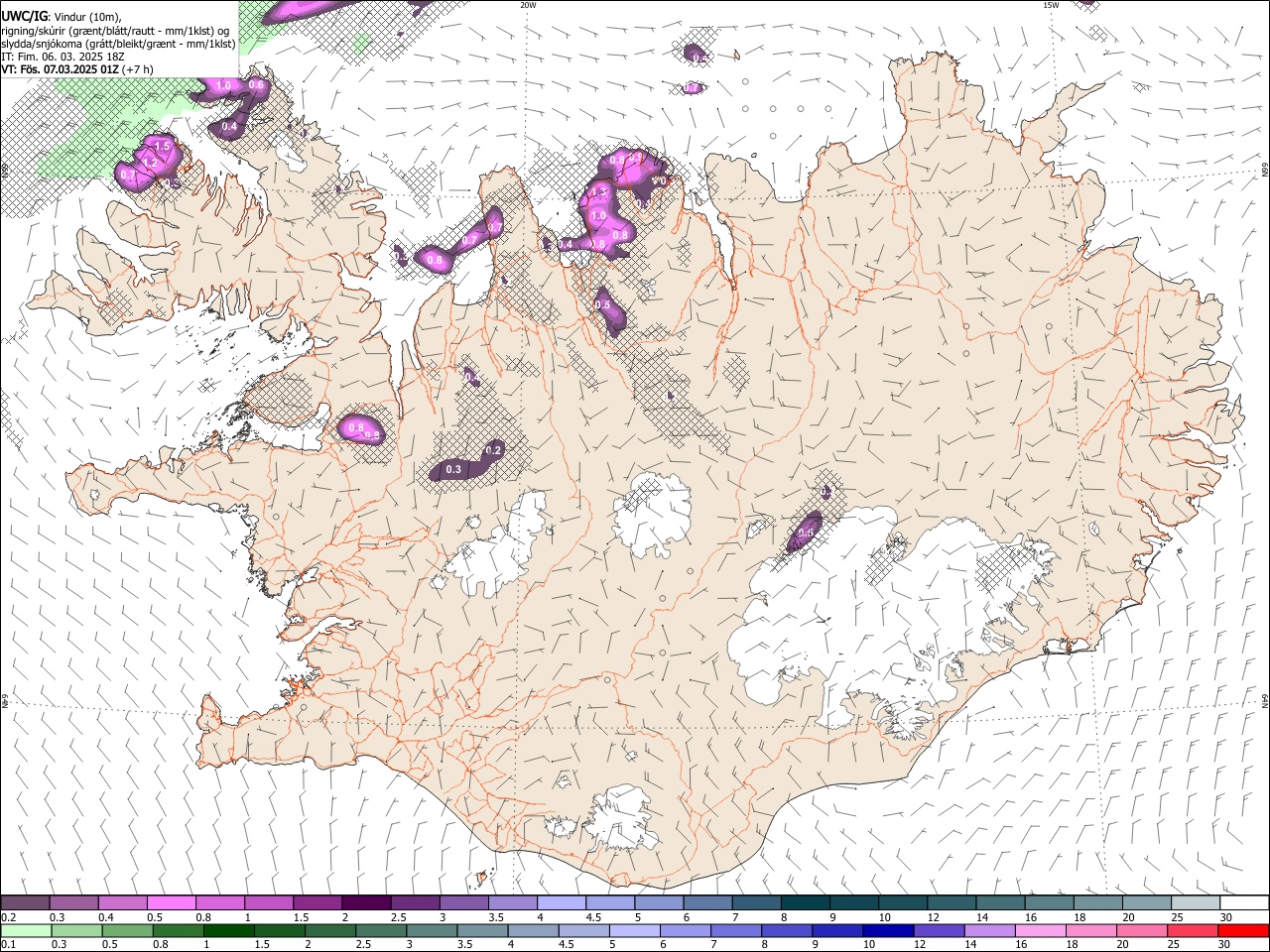Click the 'UWC/IG' title text

pos(24,16)
